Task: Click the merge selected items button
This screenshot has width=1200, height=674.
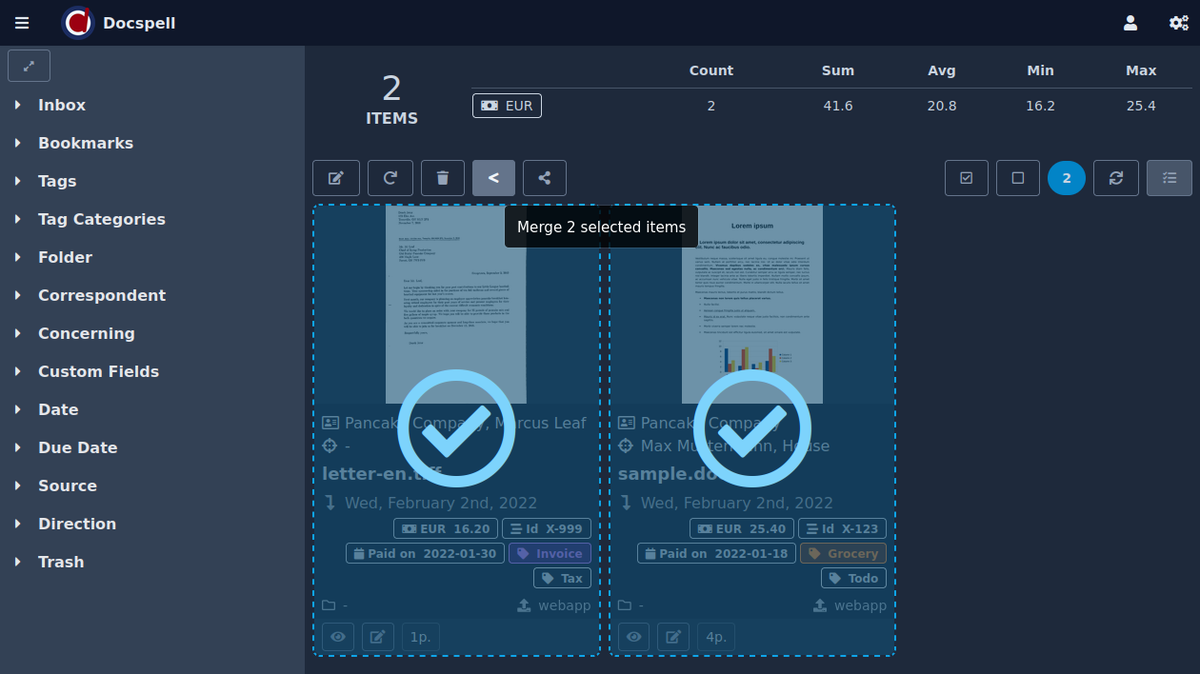Action: pyautogui.click(x=493, y=178)
